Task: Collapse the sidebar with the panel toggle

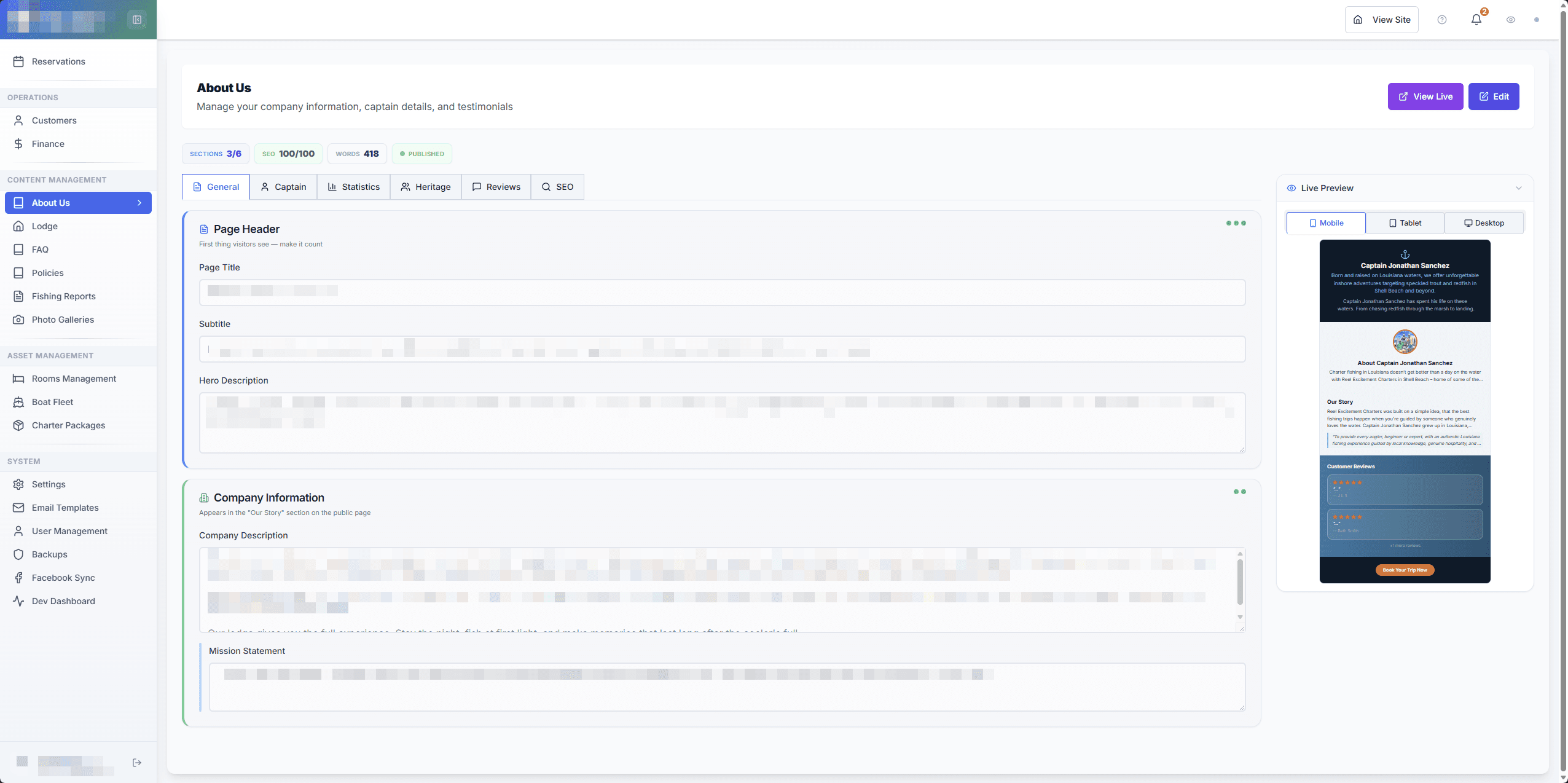Action: pos(136,19)
